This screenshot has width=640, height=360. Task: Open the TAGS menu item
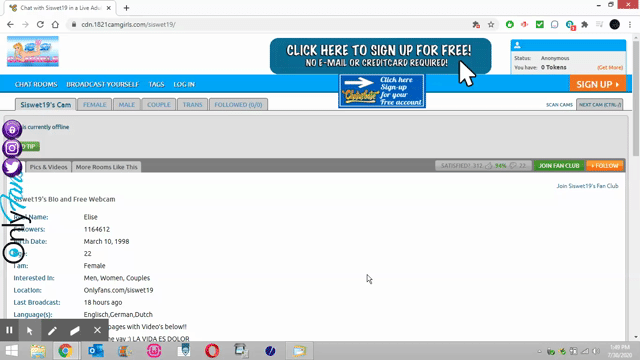tap(156, 84)
